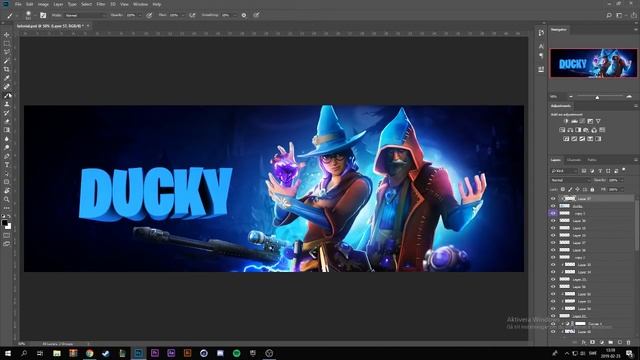The height and width of the screenshot is (360, 640).
Task: Select the Healing Brush tool
Action: click(x=7, y=87)
